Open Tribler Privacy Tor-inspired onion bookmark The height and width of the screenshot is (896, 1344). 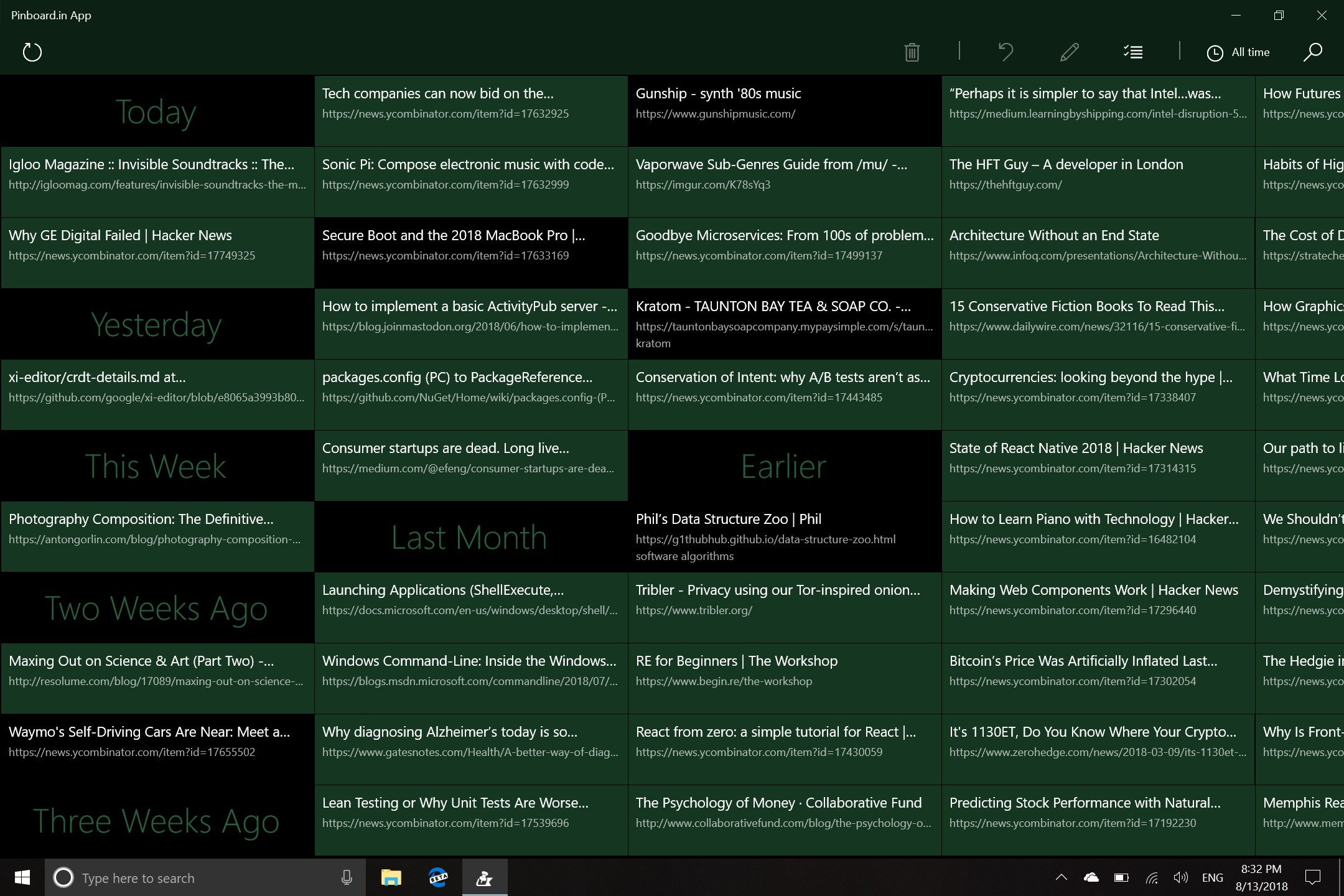point(784,608)
